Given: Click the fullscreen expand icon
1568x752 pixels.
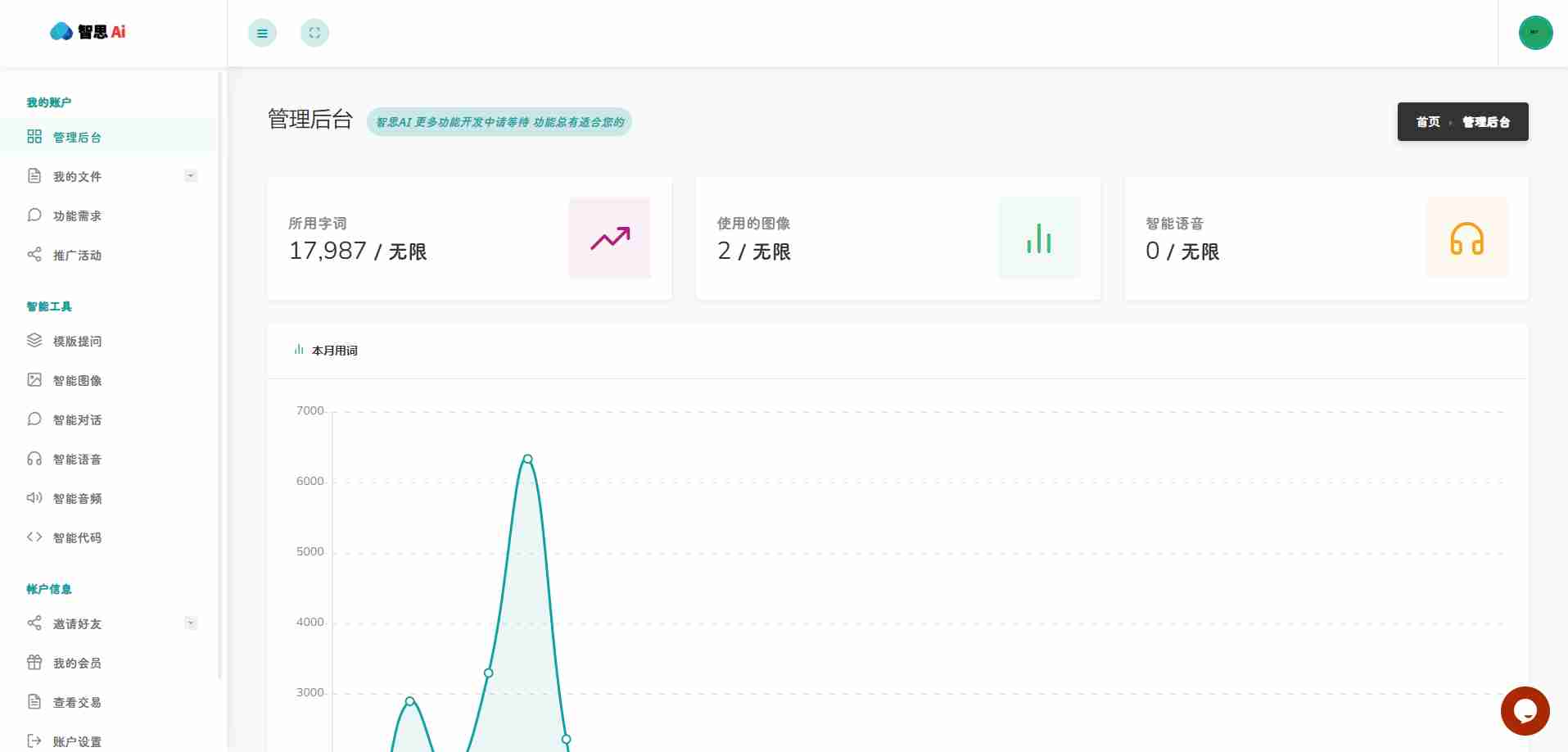Looking at the screenshot, I should click(314, 33).
